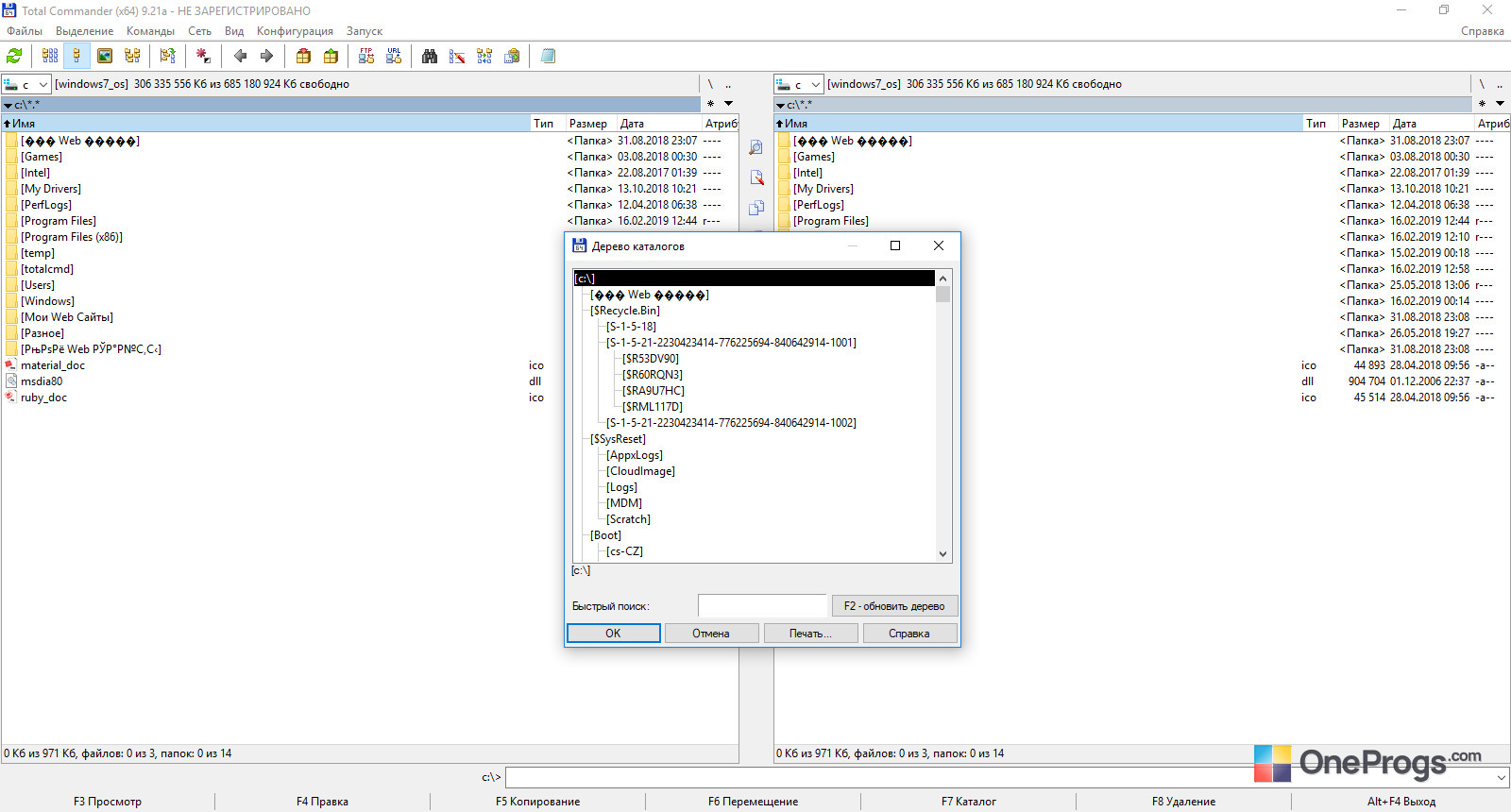The height and width of the screenshot is (812, 1511).
Task: Open the right panel drive dropdown
Action: (x=799, y=84)
